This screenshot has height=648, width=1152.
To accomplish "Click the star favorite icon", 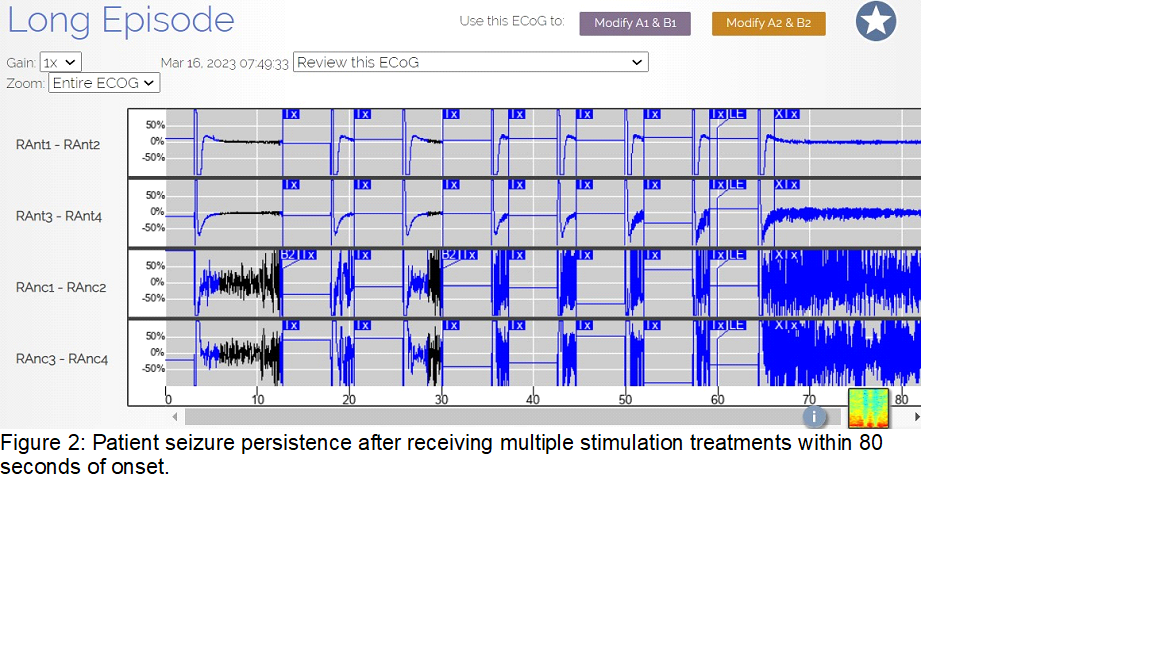I will (875, 22).
